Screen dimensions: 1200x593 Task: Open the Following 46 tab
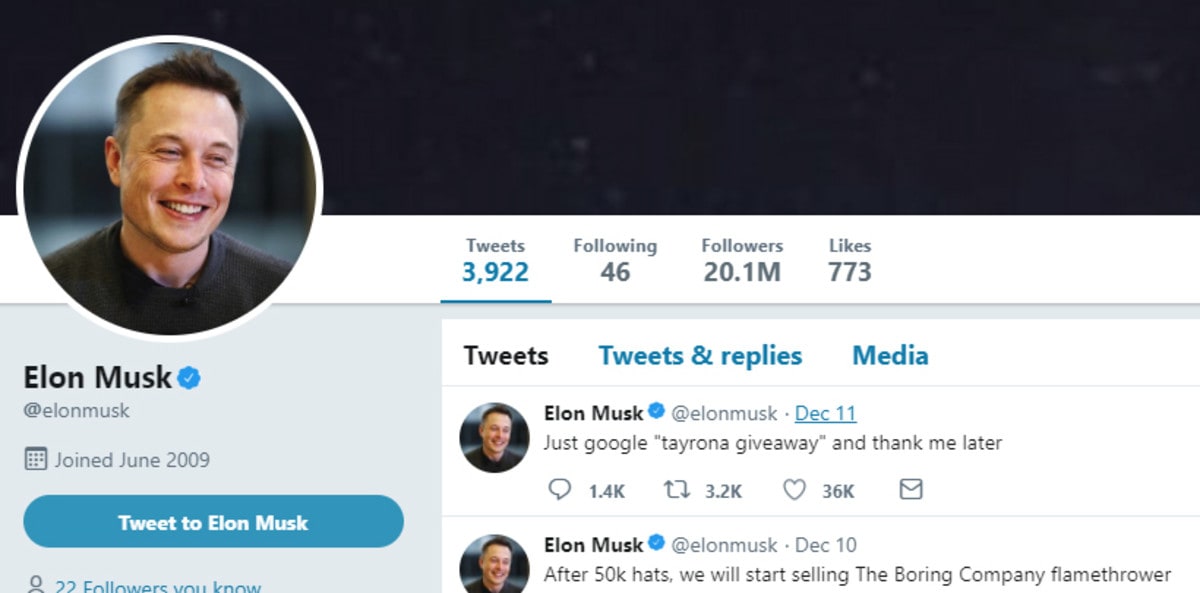615,260
